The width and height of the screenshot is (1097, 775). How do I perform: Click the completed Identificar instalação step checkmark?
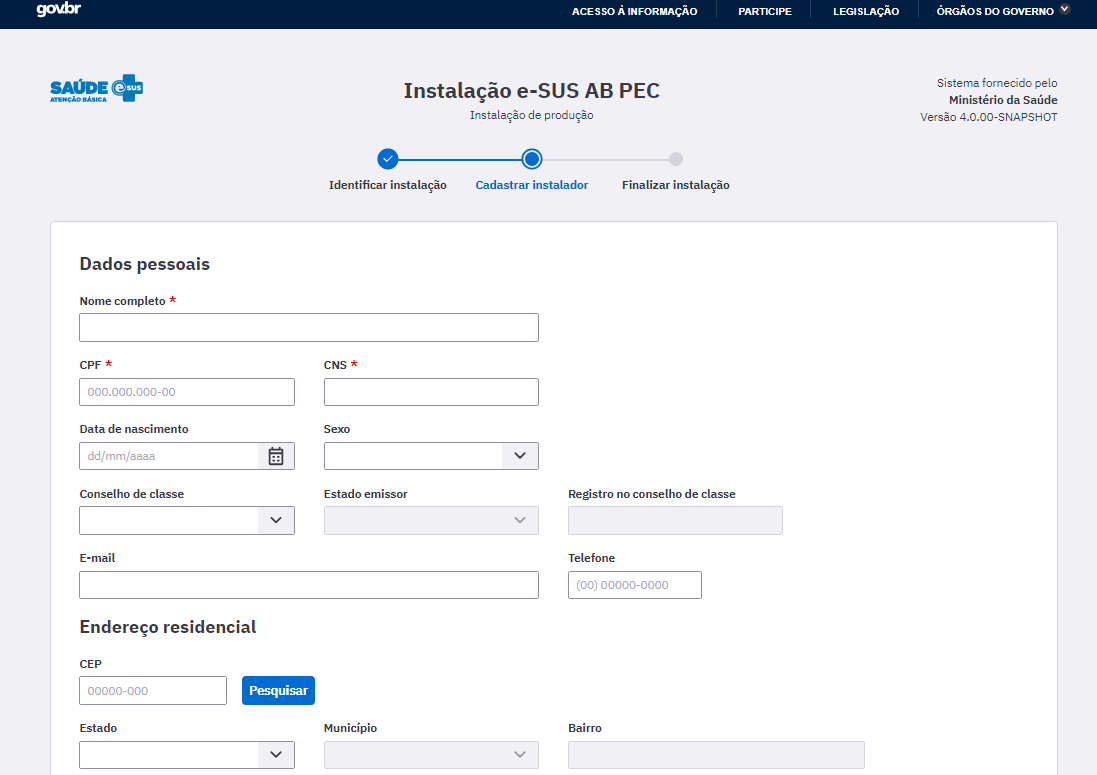click(x=388, y=159)
